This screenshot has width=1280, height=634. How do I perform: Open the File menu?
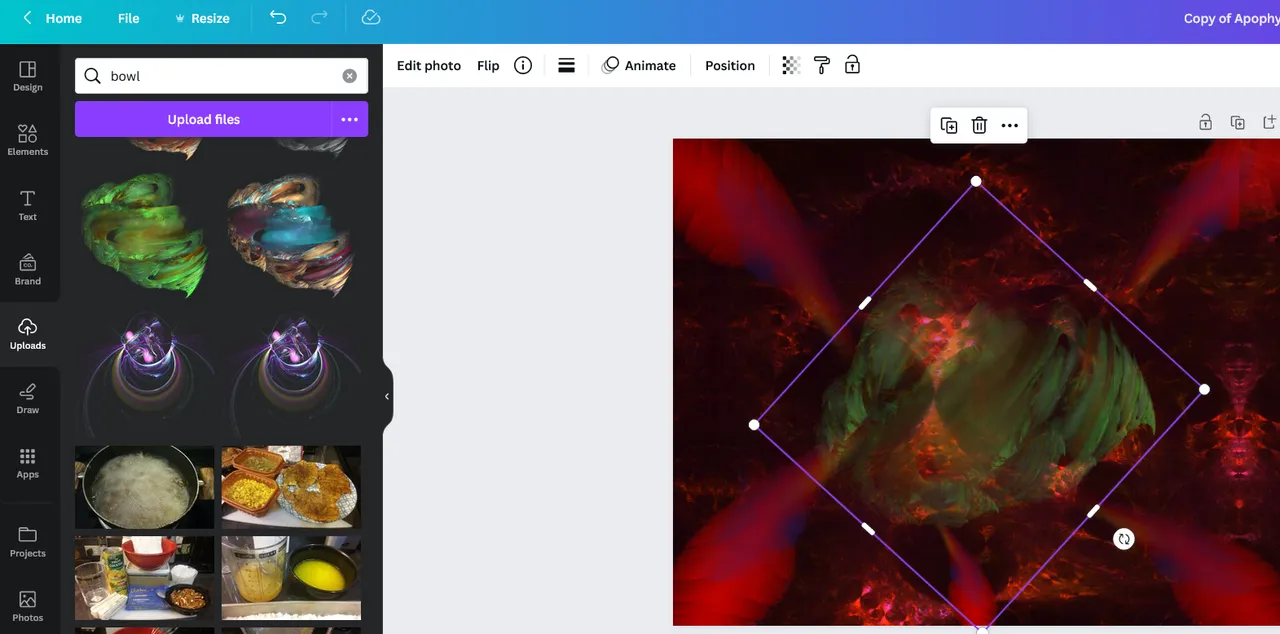[x=129, y=18]
